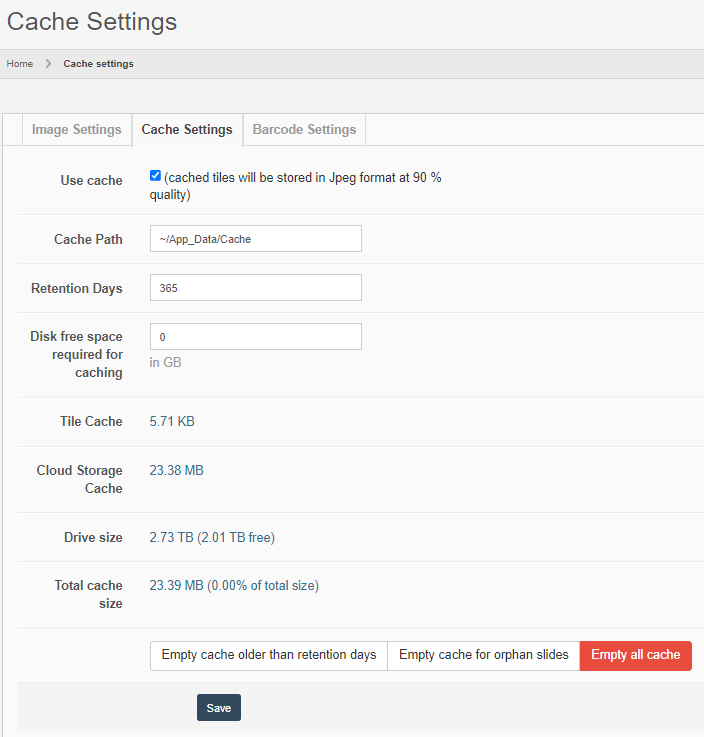704x737 pixels.
Task: Hit the red 'Empty all cache' button
Action: click(635, 655)
